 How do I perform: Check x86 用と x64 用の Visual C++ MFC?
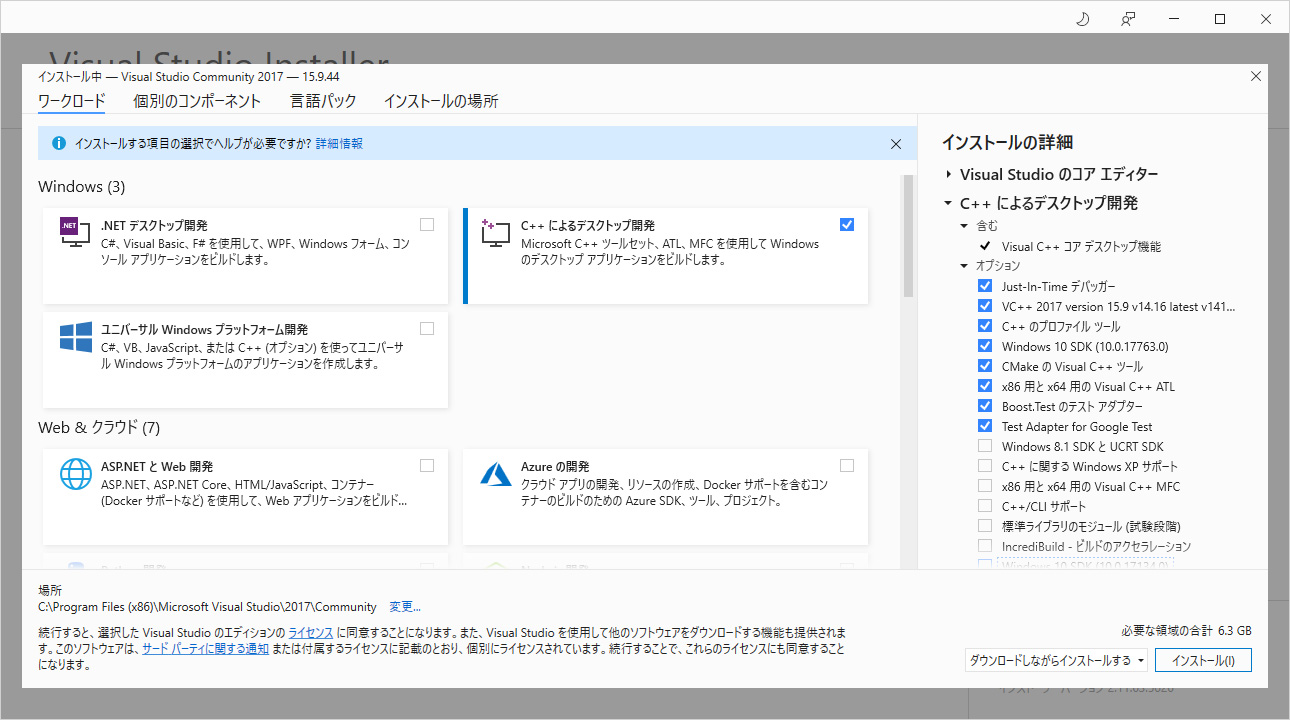pos(985,486)
